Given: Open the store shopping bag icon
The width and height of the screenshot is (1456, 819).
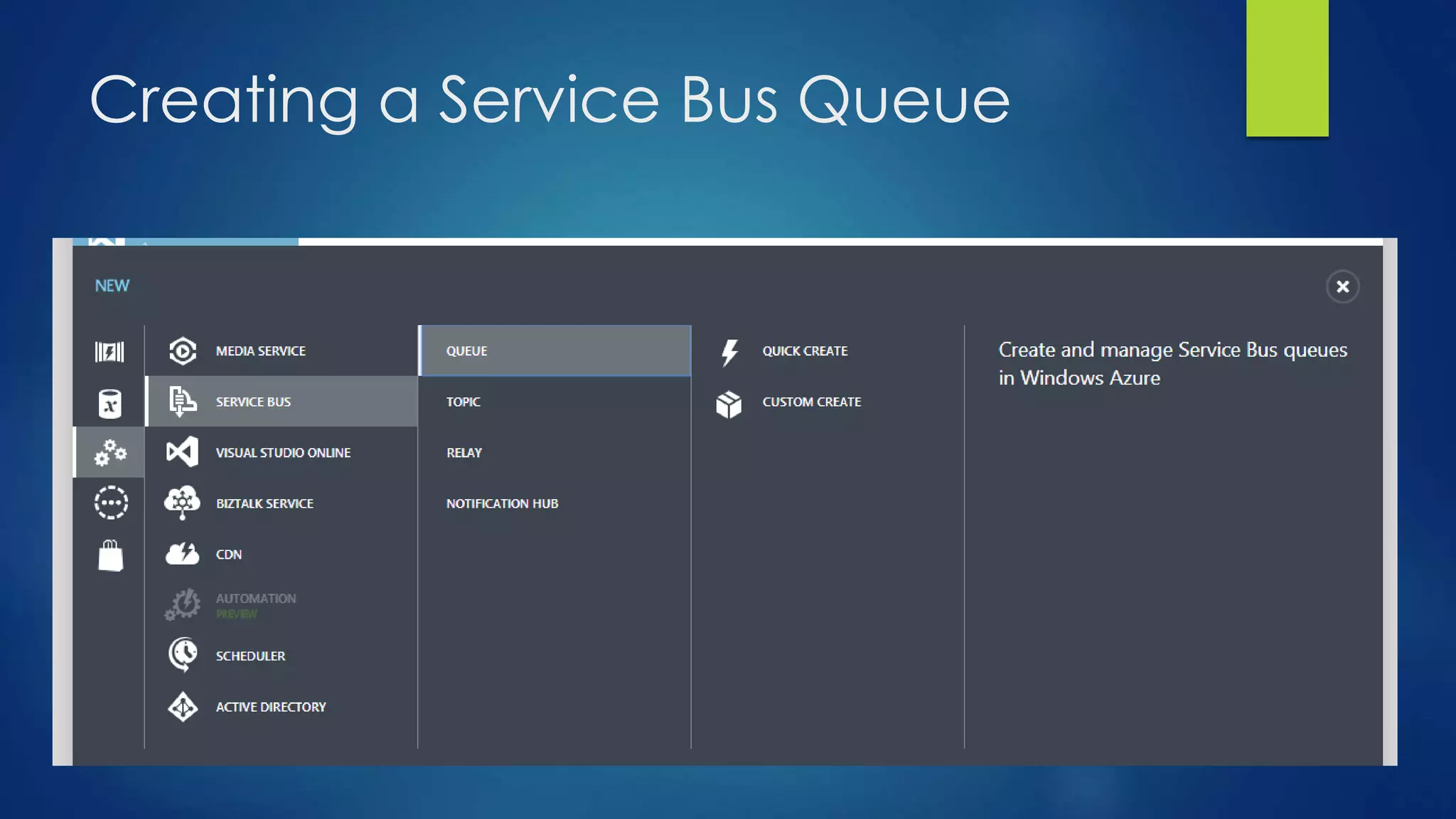Looking at the screenshot, I should coord(110,555).
